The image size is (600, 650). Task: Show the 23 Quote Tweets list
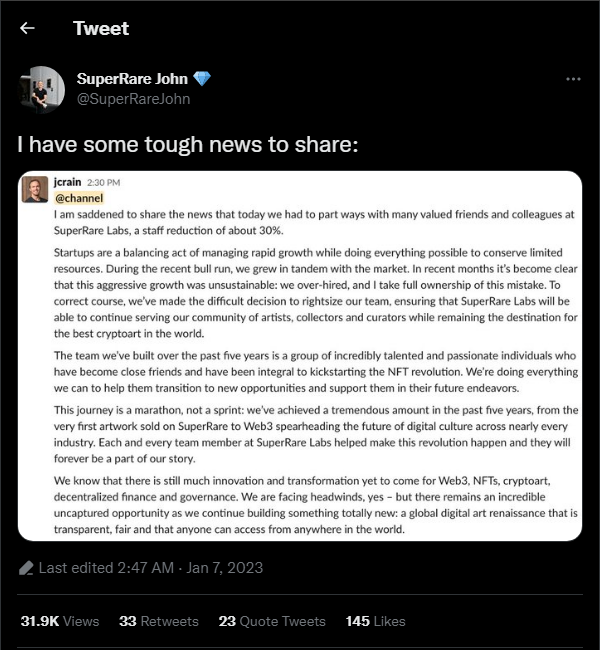pos(272,621)
